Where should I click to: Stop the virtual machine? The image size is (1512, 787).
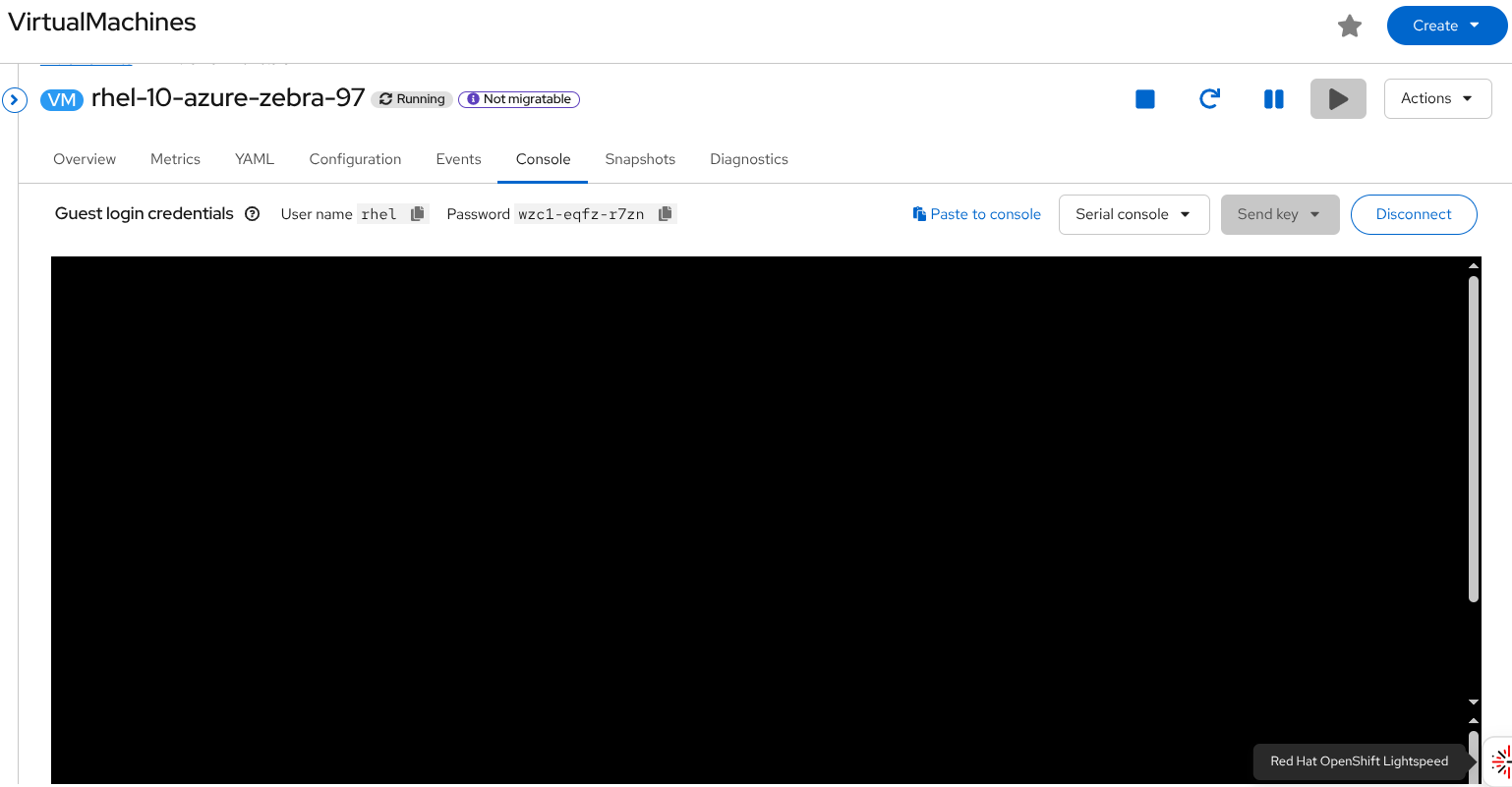(x=1145, y=99)
